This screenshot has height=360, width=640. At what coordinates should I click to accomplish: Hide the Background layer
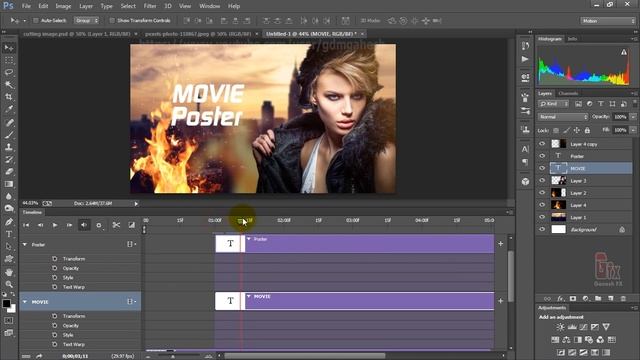click(x=542, y=229)
